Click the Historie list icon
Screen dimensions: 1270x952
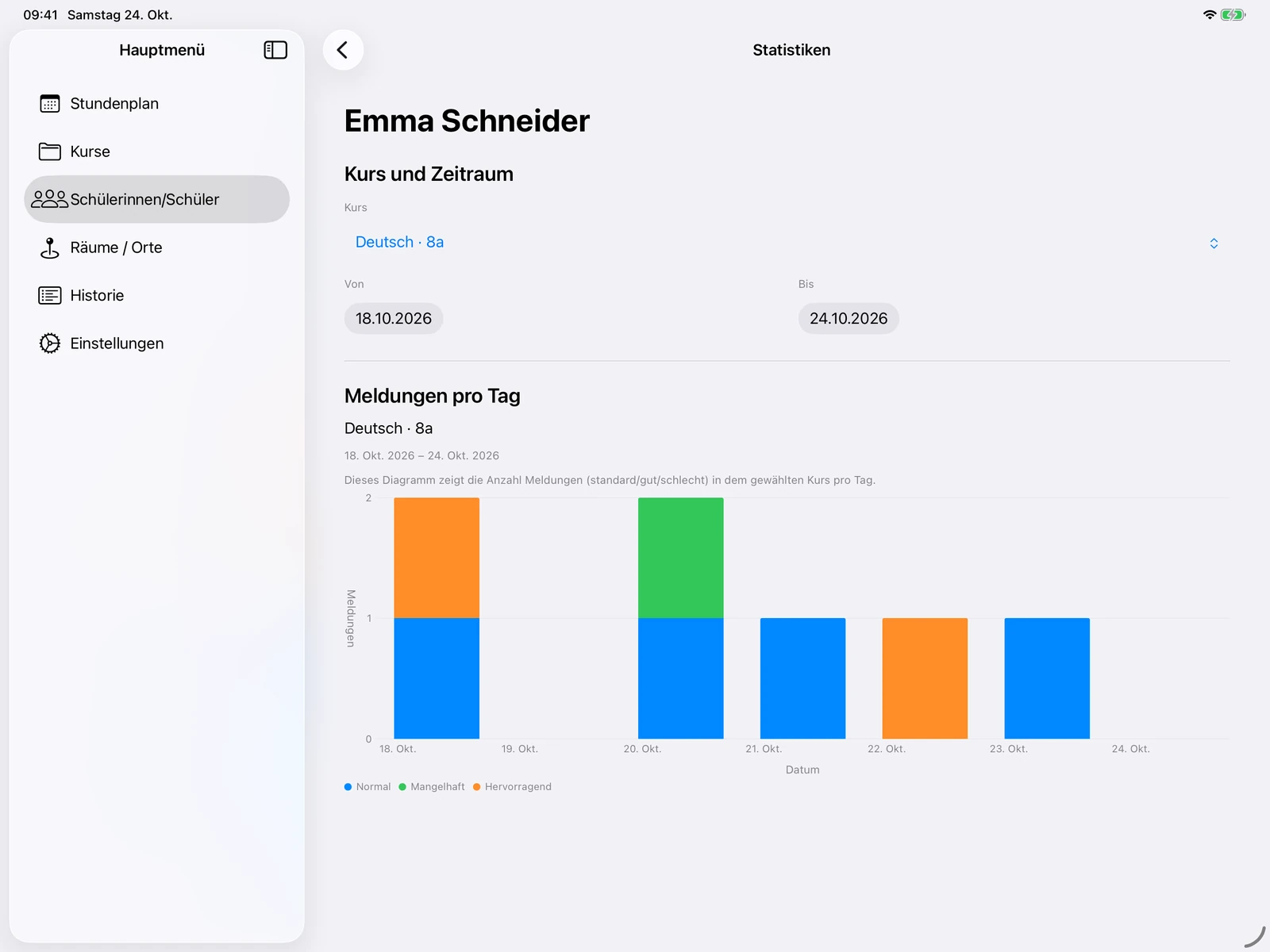tap(50, 295)
